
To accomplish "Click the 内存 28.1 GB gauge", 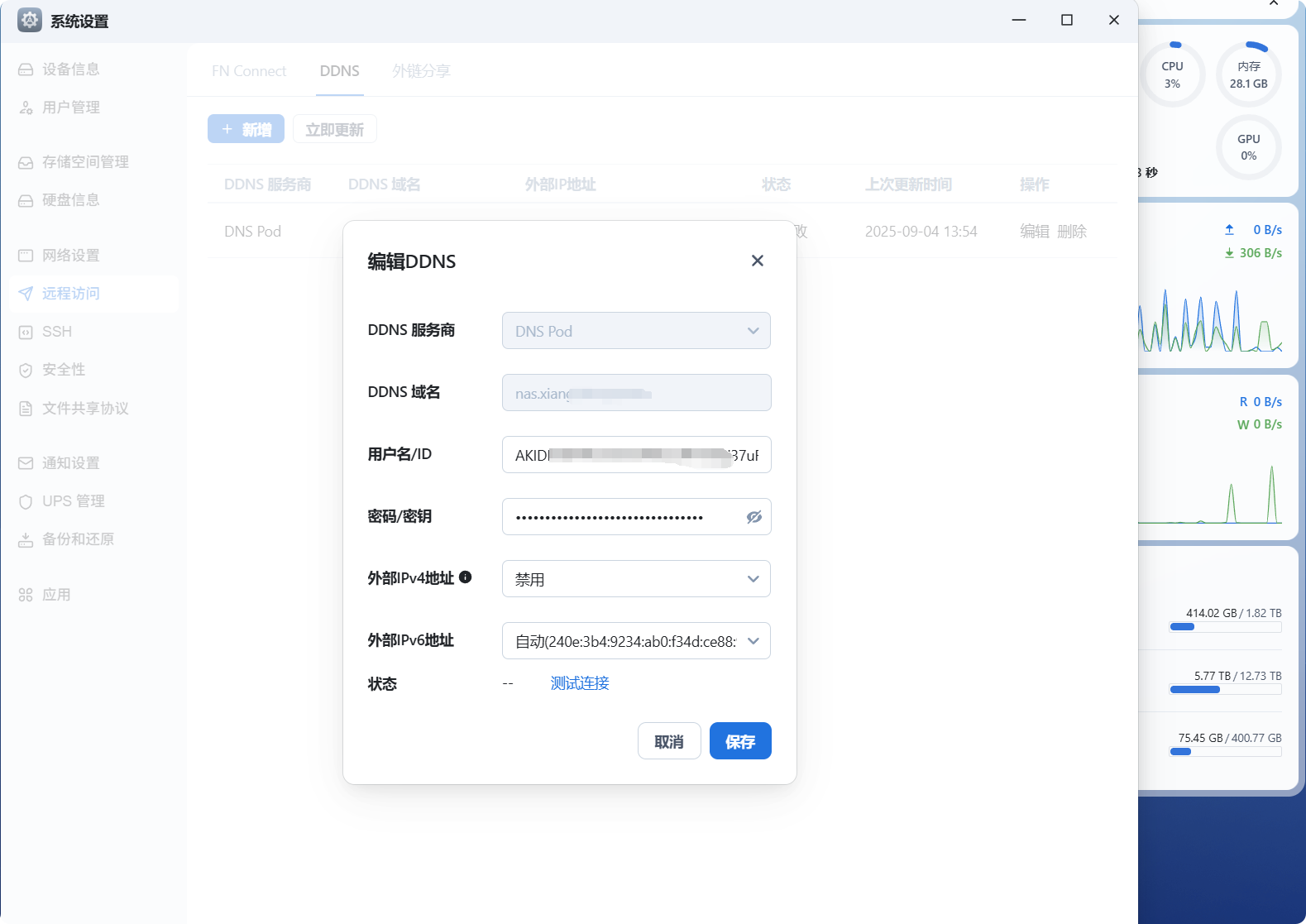I will (x=1248, y=74).
